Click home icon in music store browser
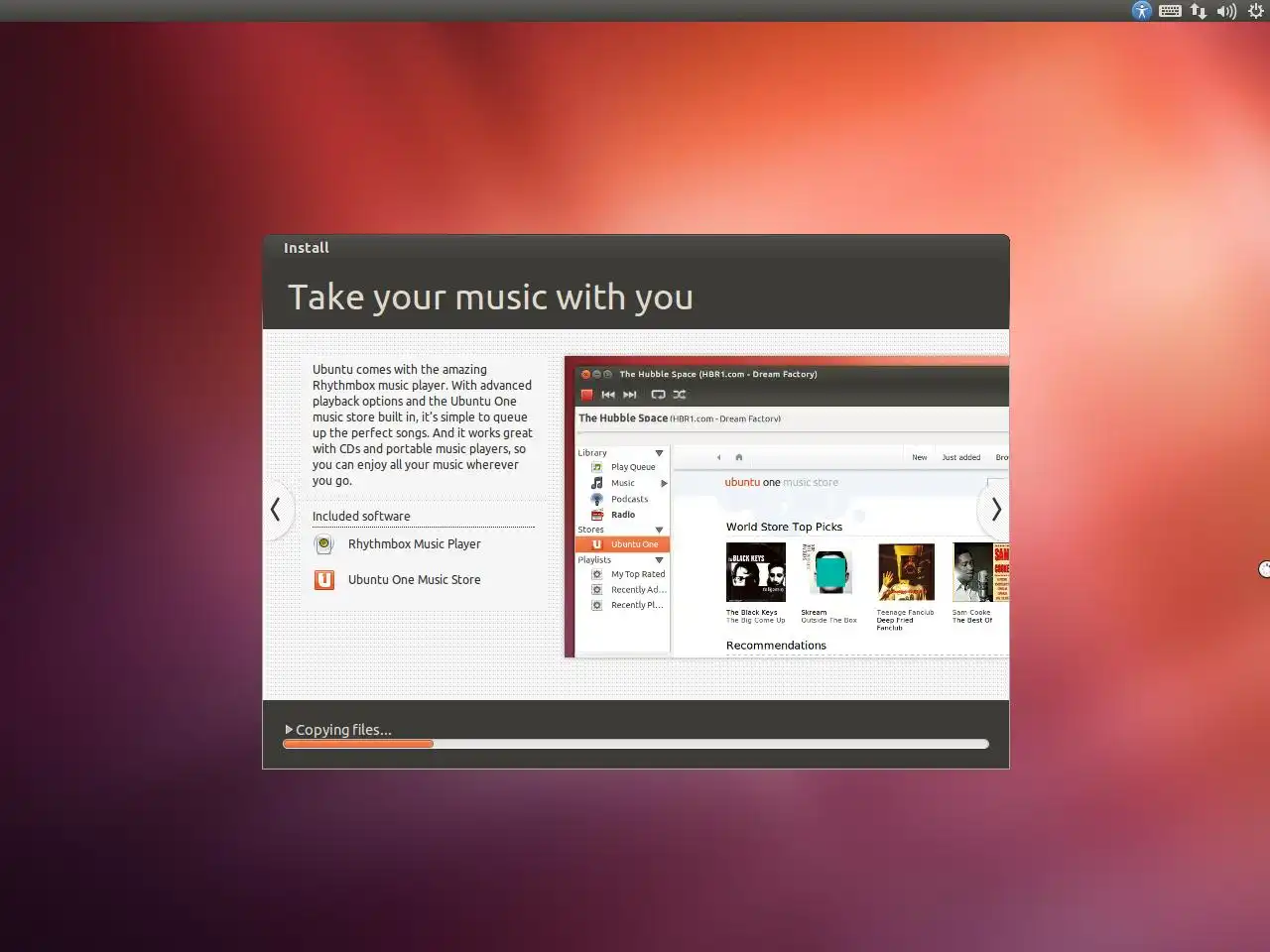The image size is (1270, 952). point(738,457)
